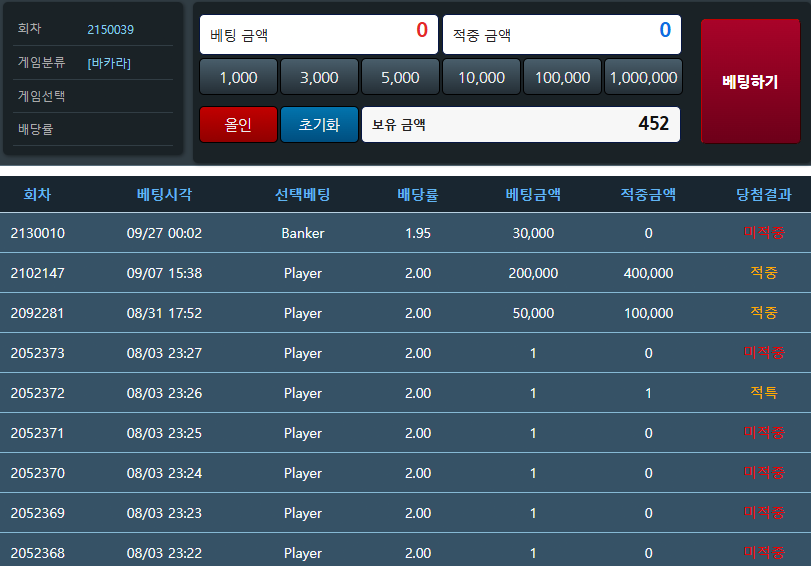The width and height of the screenshot is (811, 566).
Task: Click the 적중금액 column header
Action: (648, 195)
